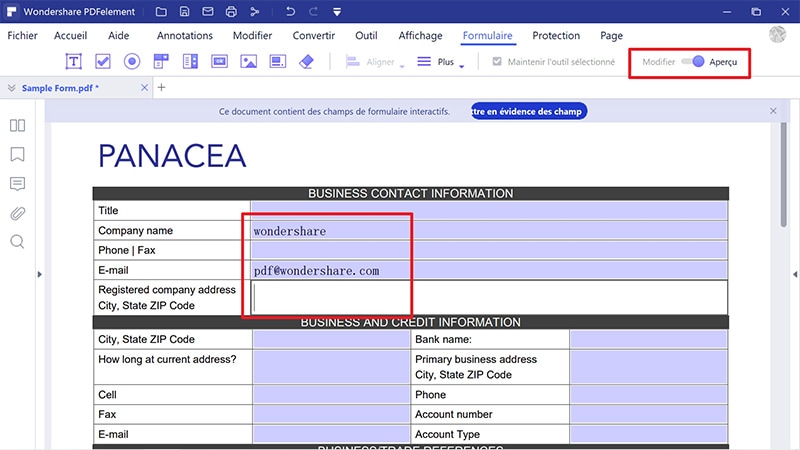Click the Account number field
This screenshot has width=800, height=450.
648,414
